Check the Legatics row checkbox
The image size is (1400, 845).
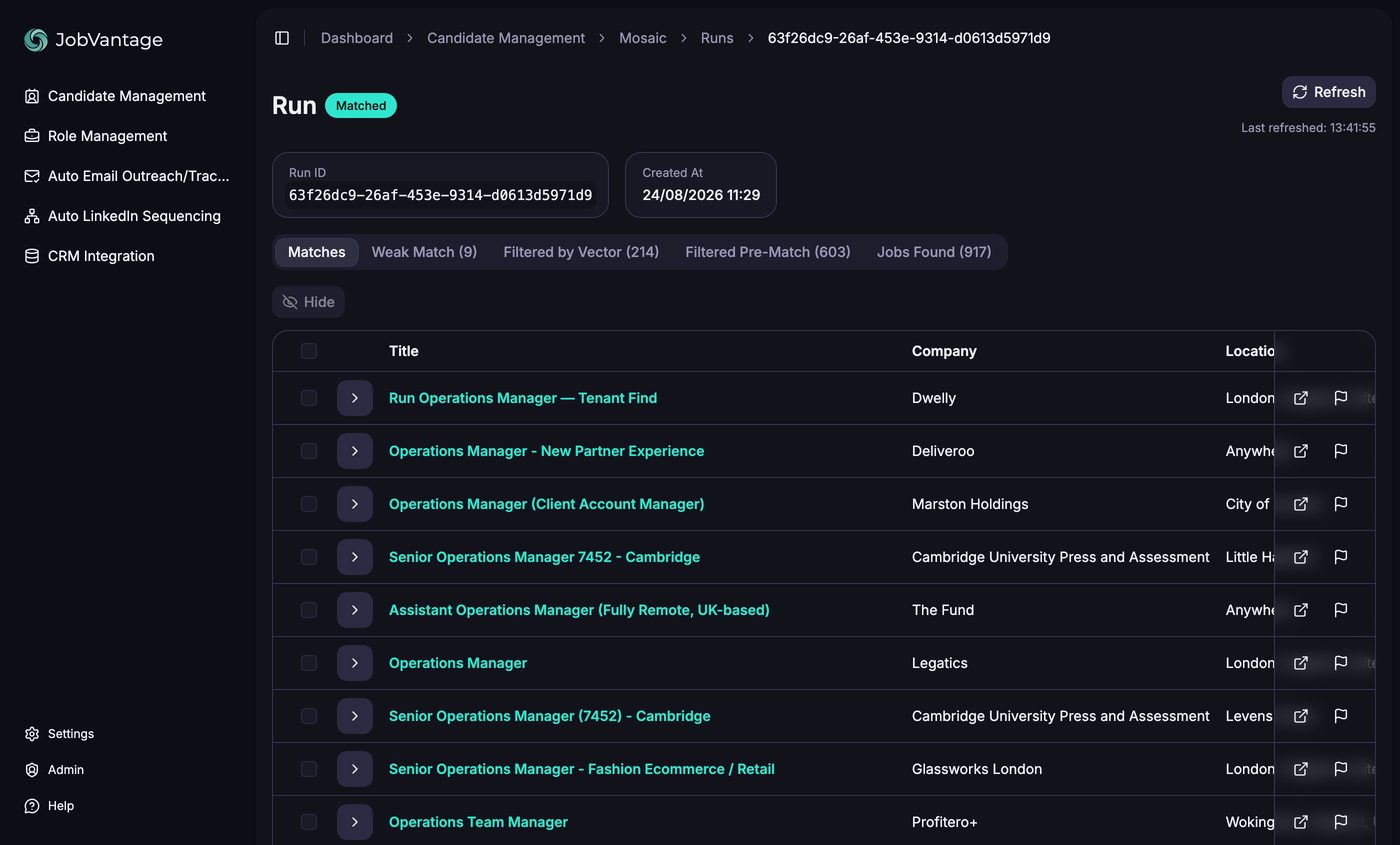click(309, 663)
